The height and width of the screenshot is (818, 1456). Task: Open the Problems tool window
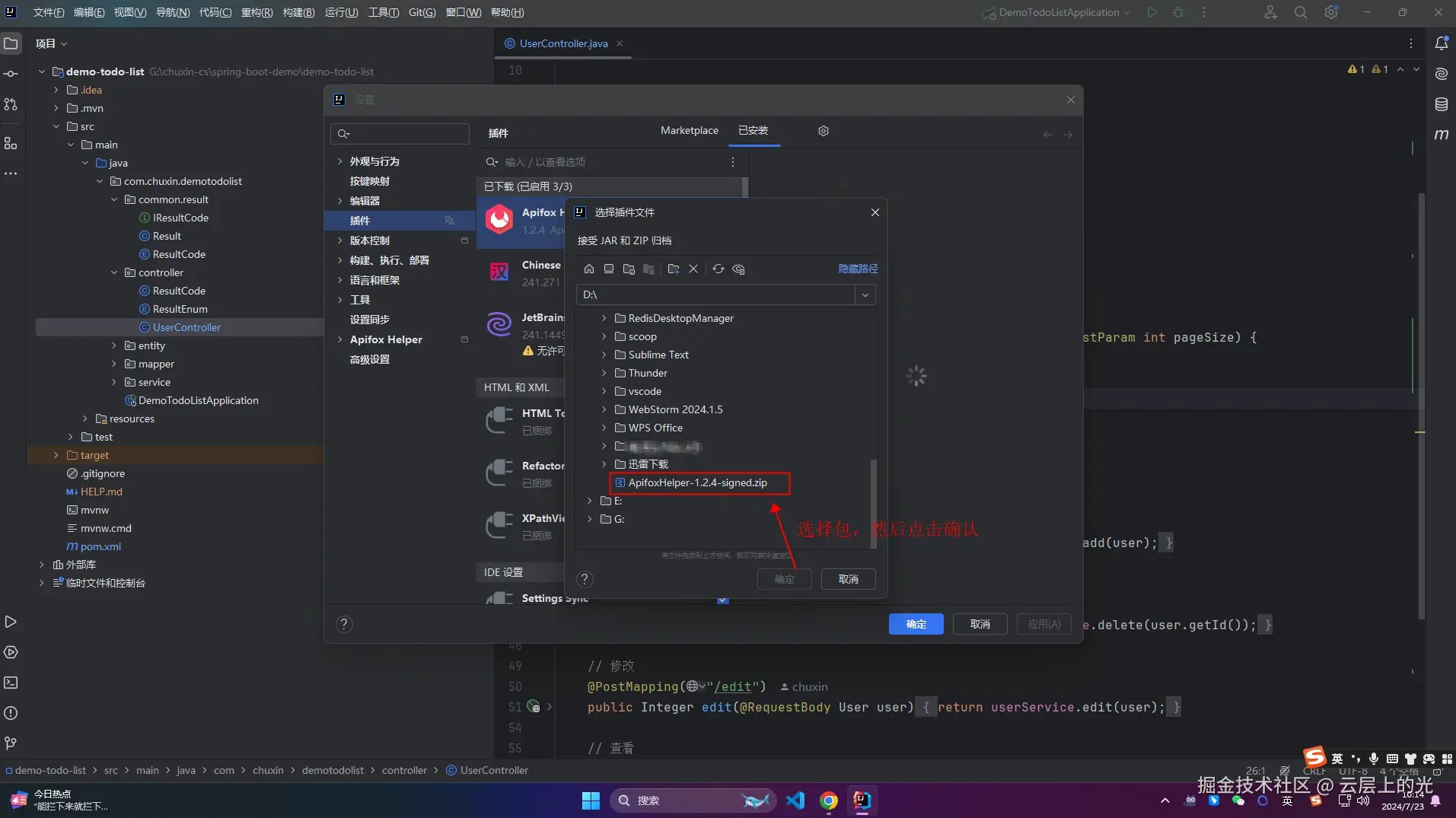(11, 713)
